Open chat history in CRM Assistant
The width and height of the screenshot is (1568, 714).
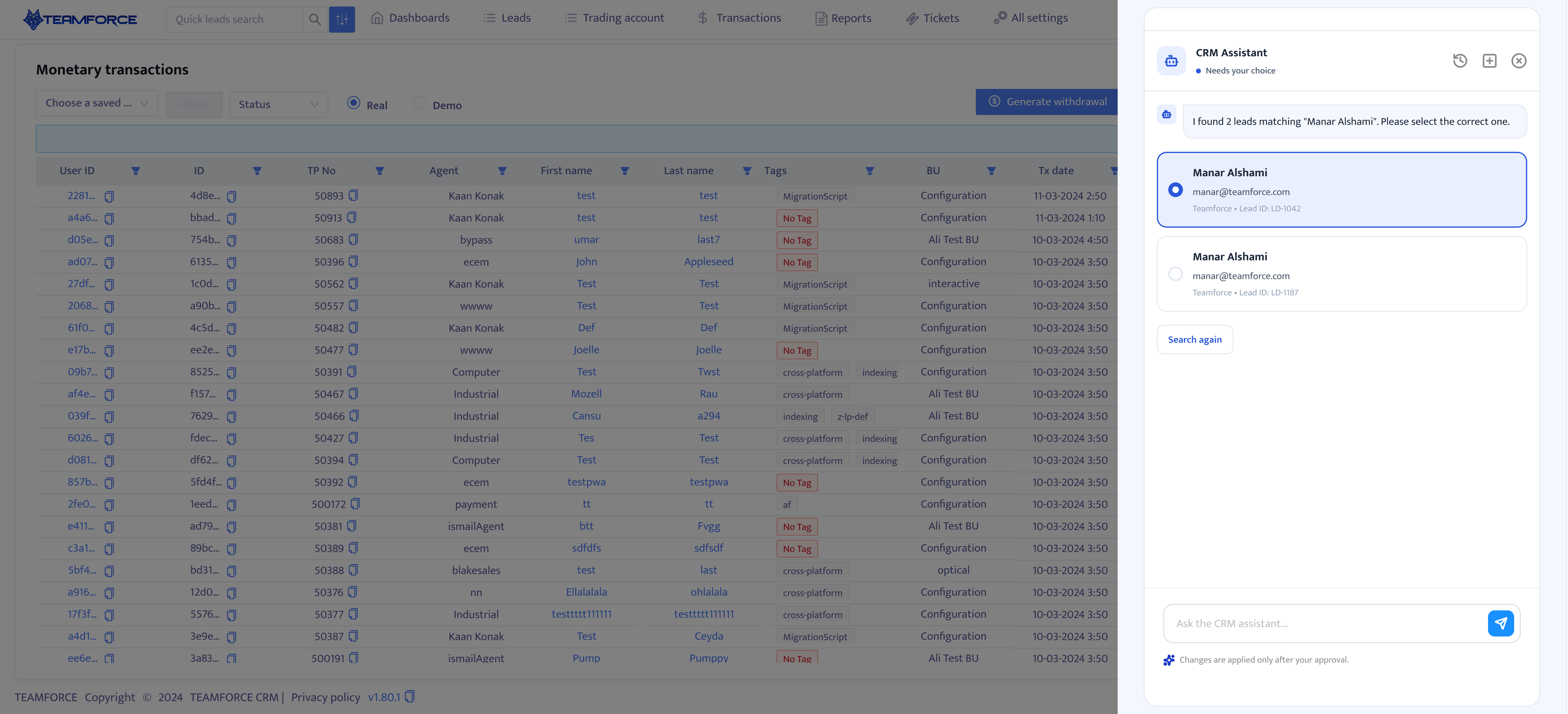coord(1460,61)
